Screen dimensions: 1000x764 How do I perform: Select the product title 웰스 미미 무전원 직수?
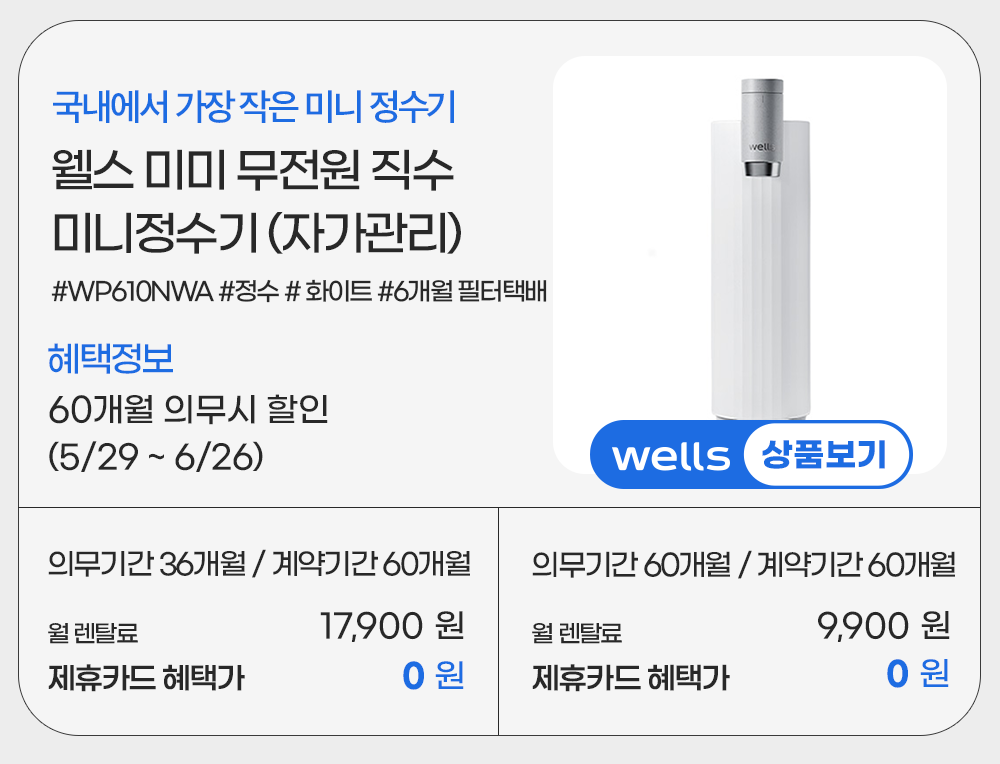(x=253, y=170)
